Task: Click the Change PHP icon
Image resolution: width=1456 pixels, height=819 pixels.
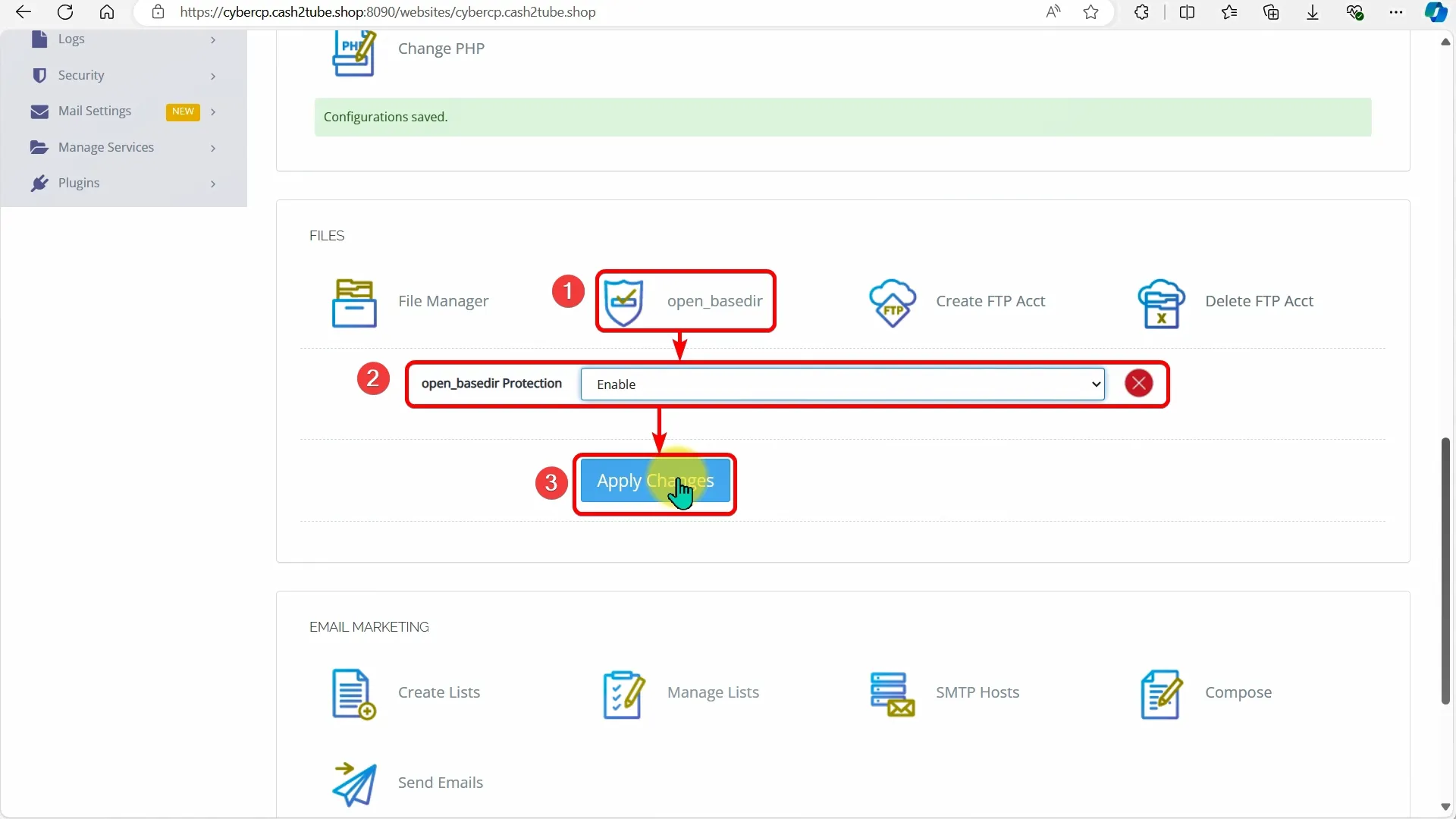Action: click(354, 52)
